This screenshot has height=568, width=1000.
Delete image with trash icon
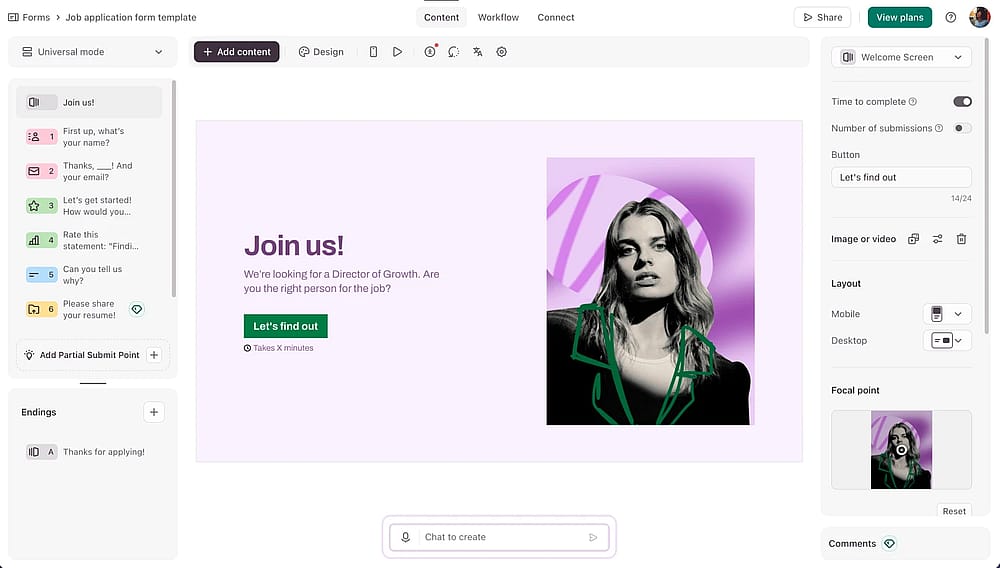pyautogui.click(x=961, y=239)
